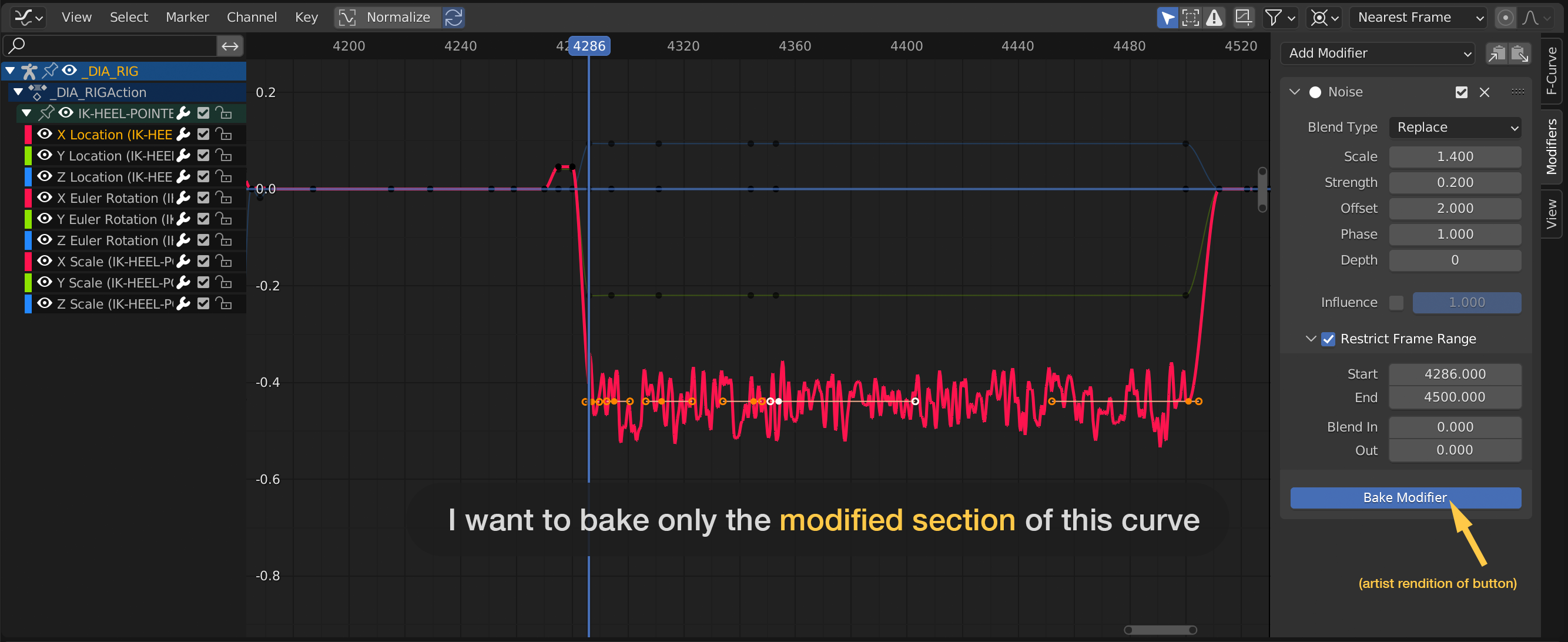Screen dimensions: 1568x642
Task: Toggle only show errors warning icon
Action: 1214,17
